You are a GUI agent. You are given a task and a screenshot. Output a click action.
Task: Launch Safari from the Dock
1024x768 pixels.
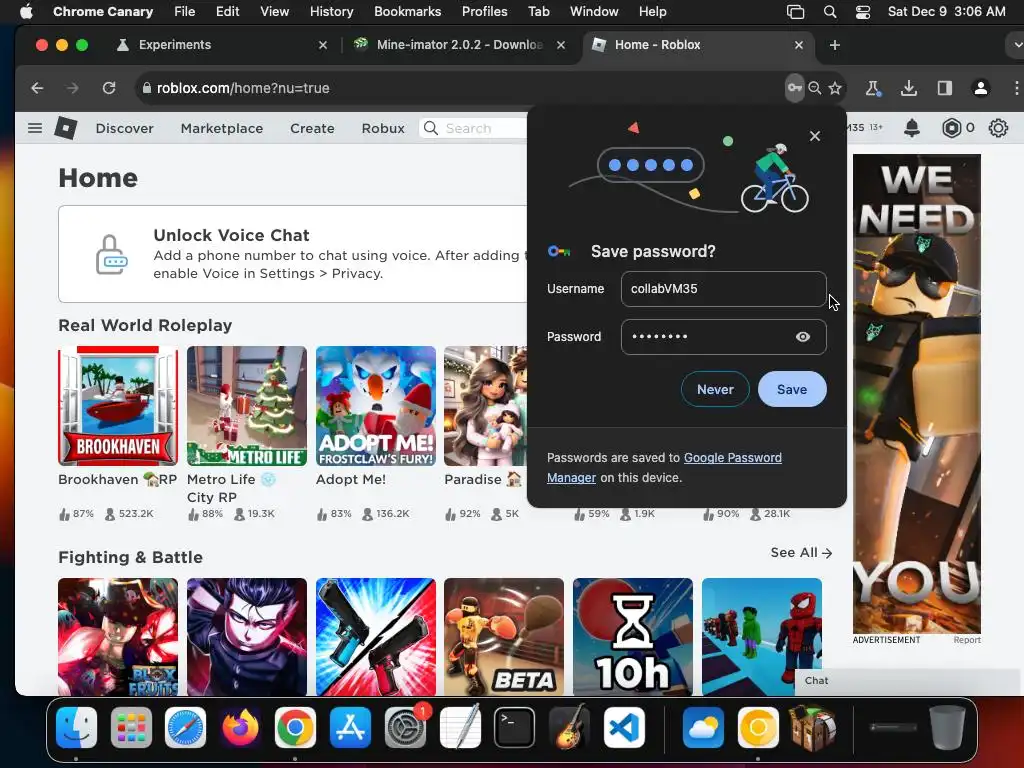(185, 728)
